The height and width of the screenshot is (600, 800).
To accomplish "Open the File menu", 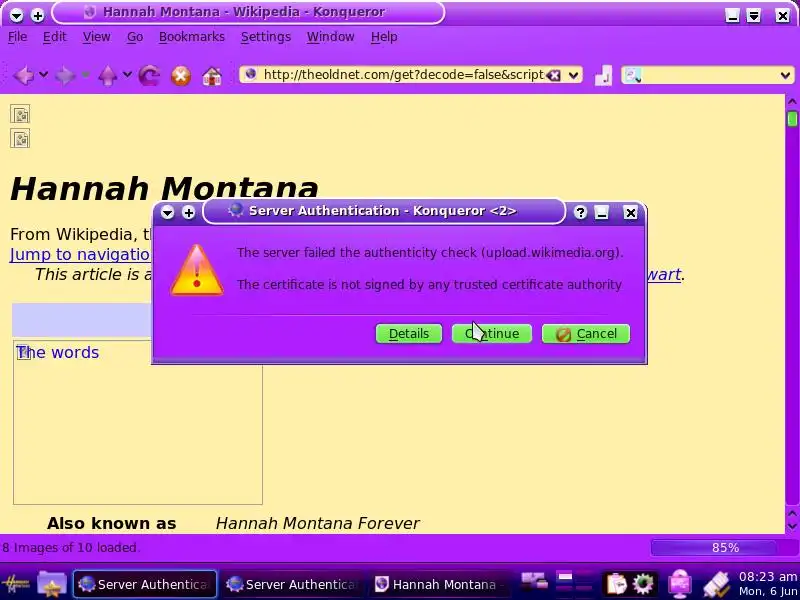I will click(x=17, y=37).
